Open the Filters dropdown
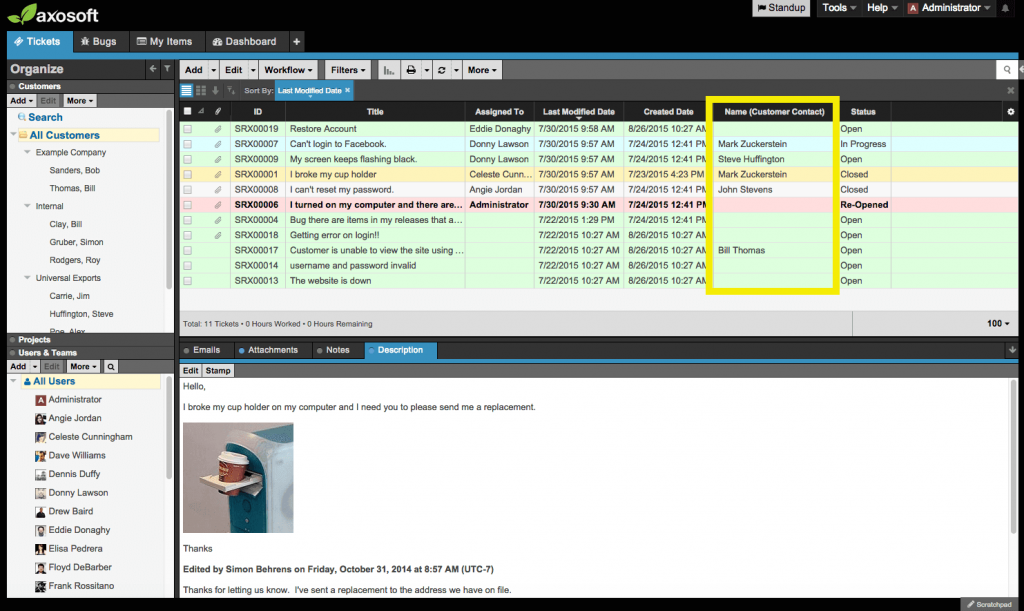Image resolution: width=1024 pixels, height=611 pixels. (x=347, y=70)
